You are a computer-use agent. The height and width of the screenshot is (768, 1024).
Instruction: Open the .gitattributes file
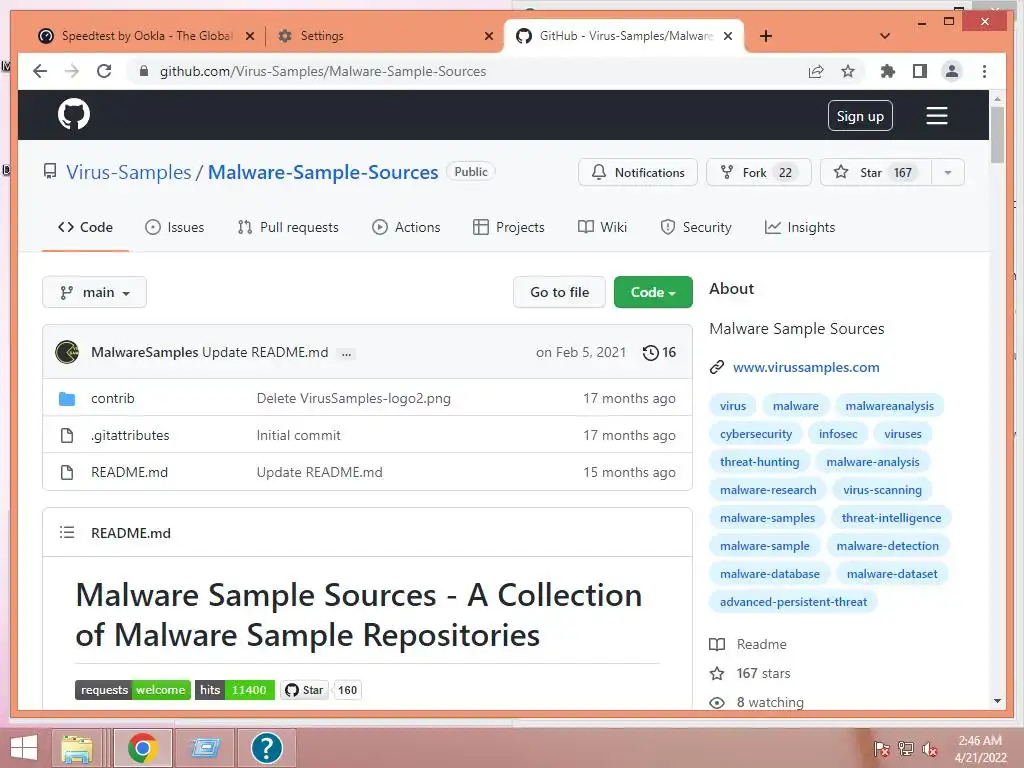tap(130, 436)
